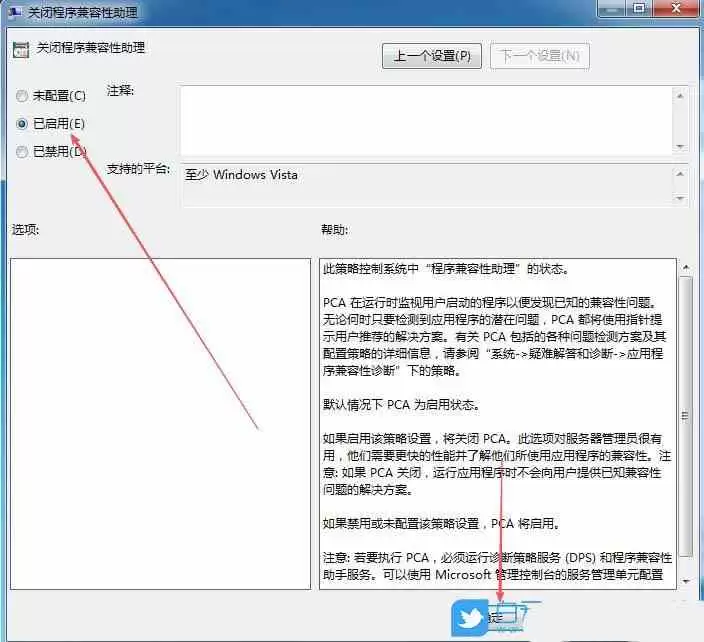Click the down arrow of the 帮助 pane scrollbar
Screen dimensions: 704x642
coord(686,581)
